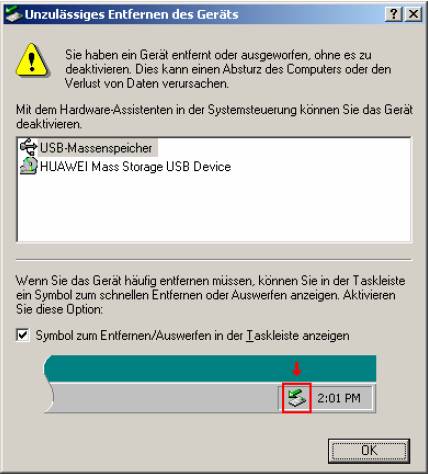428x474 pixels.
Task: Click the teal desktop area in taskbar preview
Action: [210, 368]
